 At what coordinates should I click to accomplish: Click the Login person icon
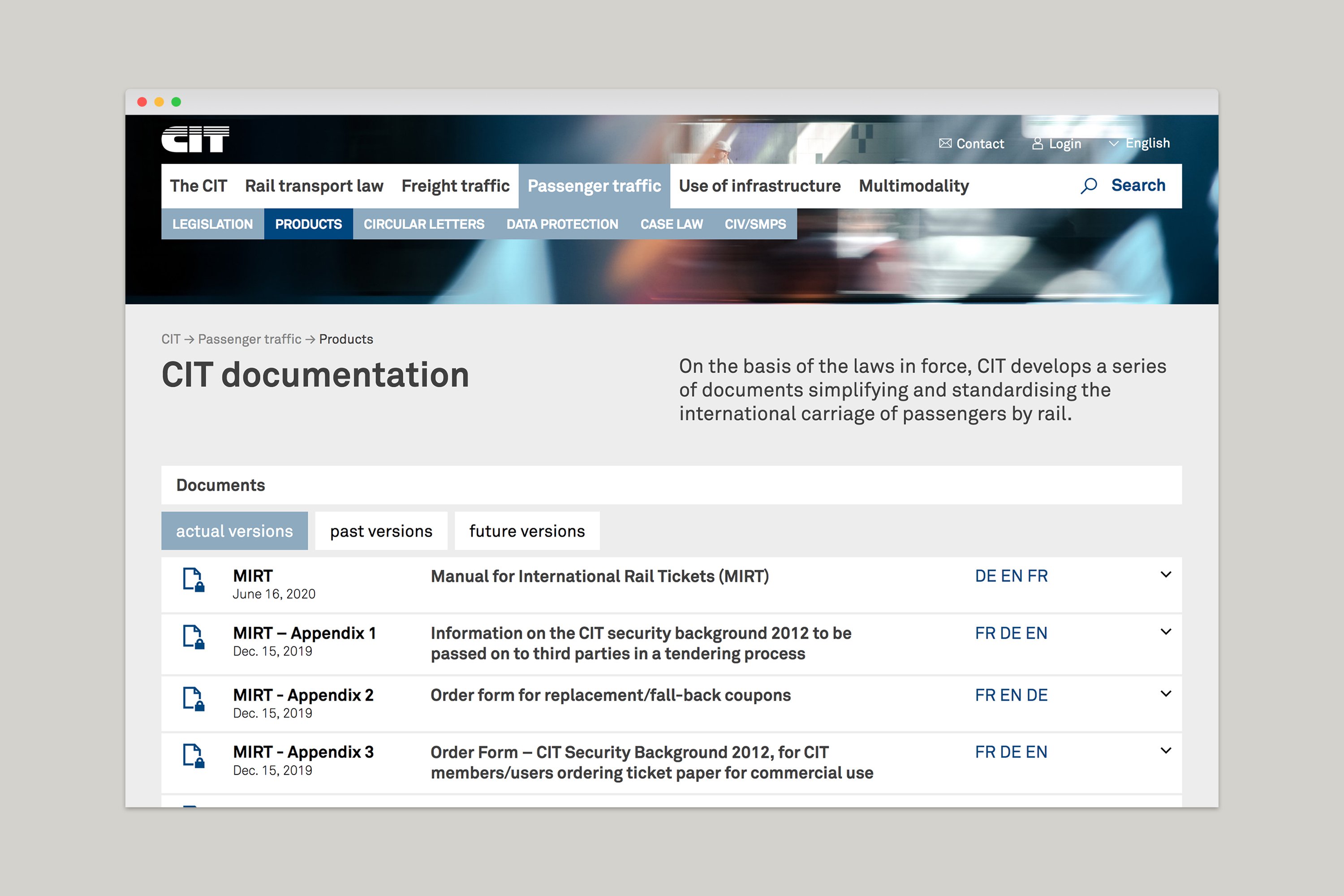point(1037,143)
